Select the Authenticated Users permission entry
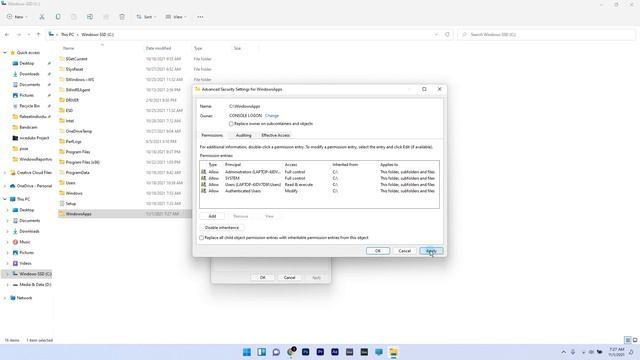 (319, 191)
